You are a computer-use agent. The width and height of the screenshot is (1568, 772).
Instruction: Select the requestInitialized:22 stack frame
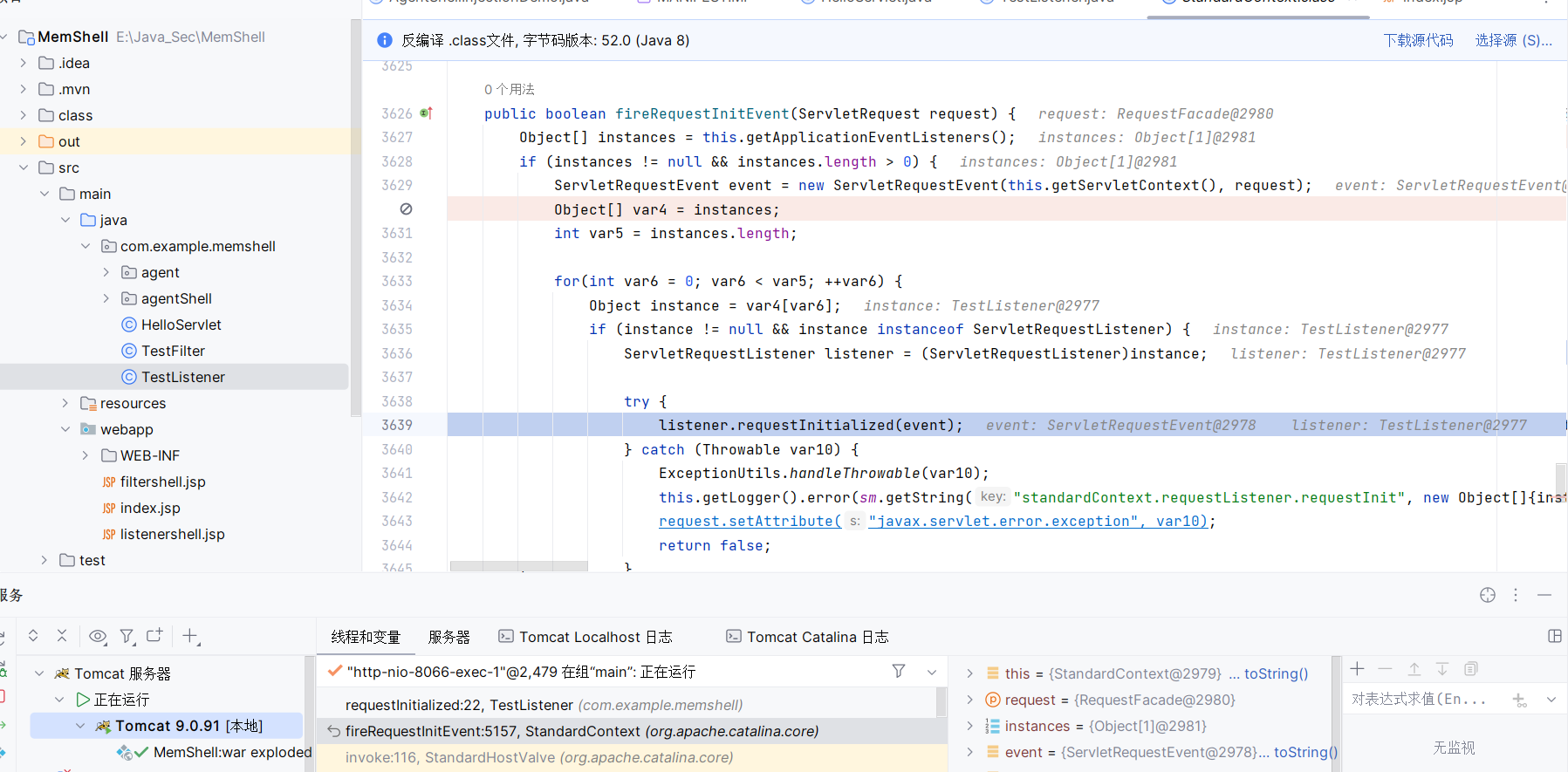[x=626, y=705]
